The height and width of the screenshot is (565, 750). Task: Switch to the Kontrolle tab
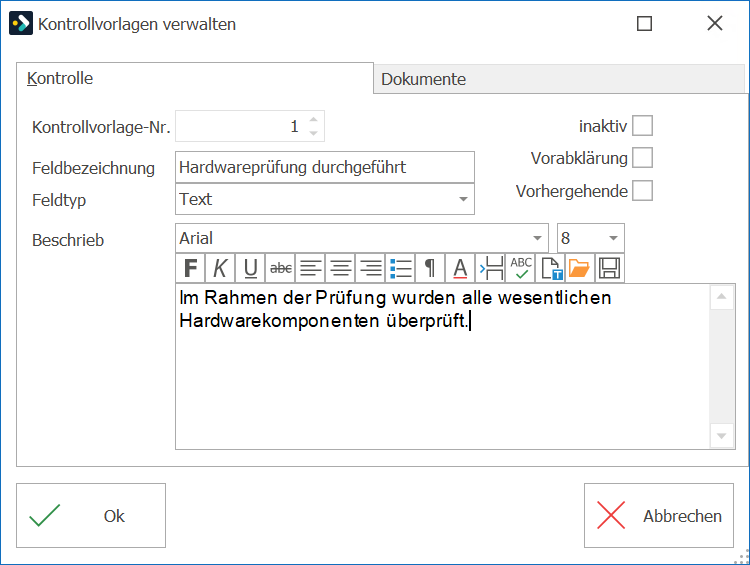point(195,78)
